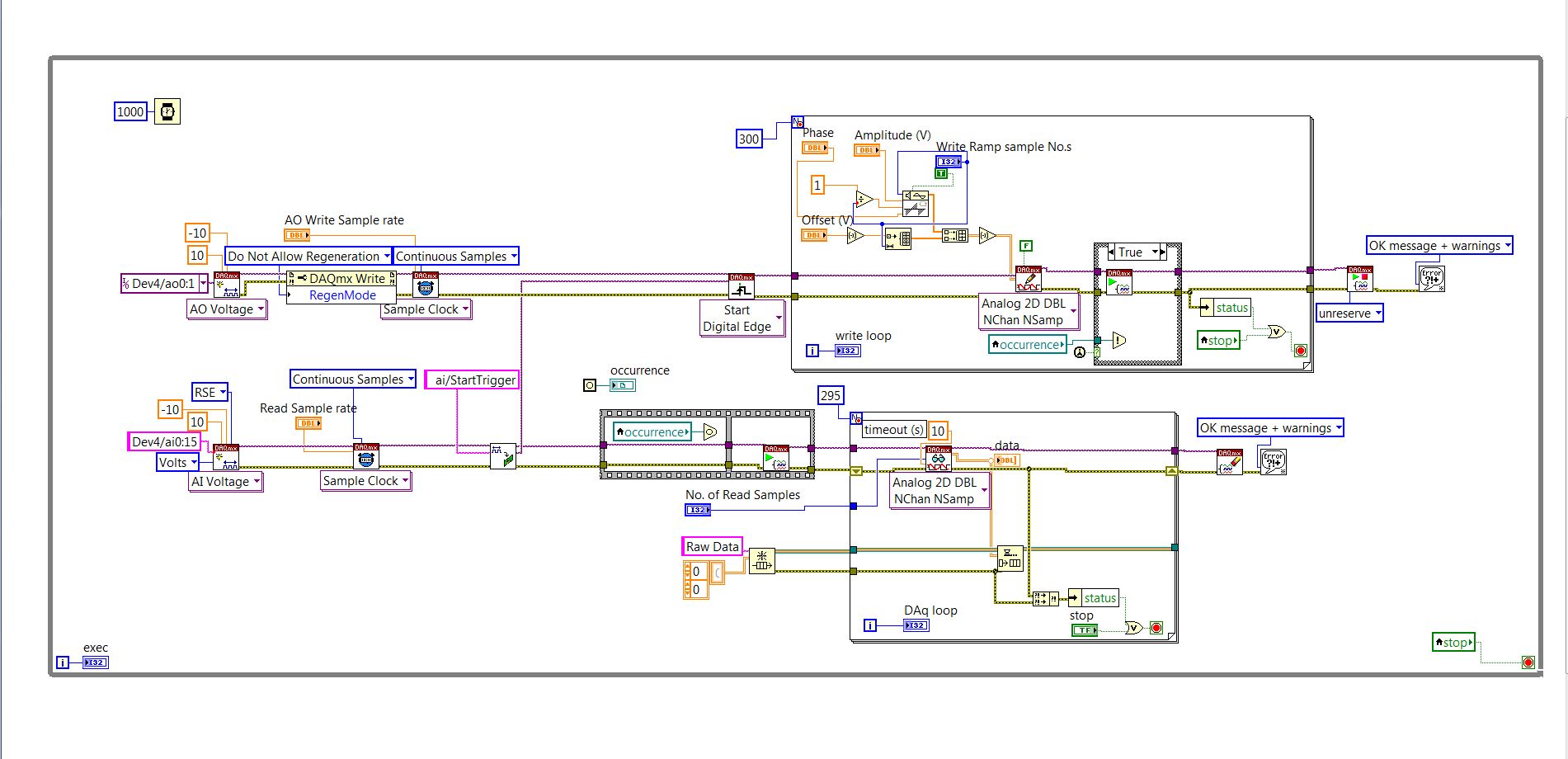Image resolution: width=1568 pixels, height=759 pixels.
Task: Click the True case selector label
Action: [1132, 252]
